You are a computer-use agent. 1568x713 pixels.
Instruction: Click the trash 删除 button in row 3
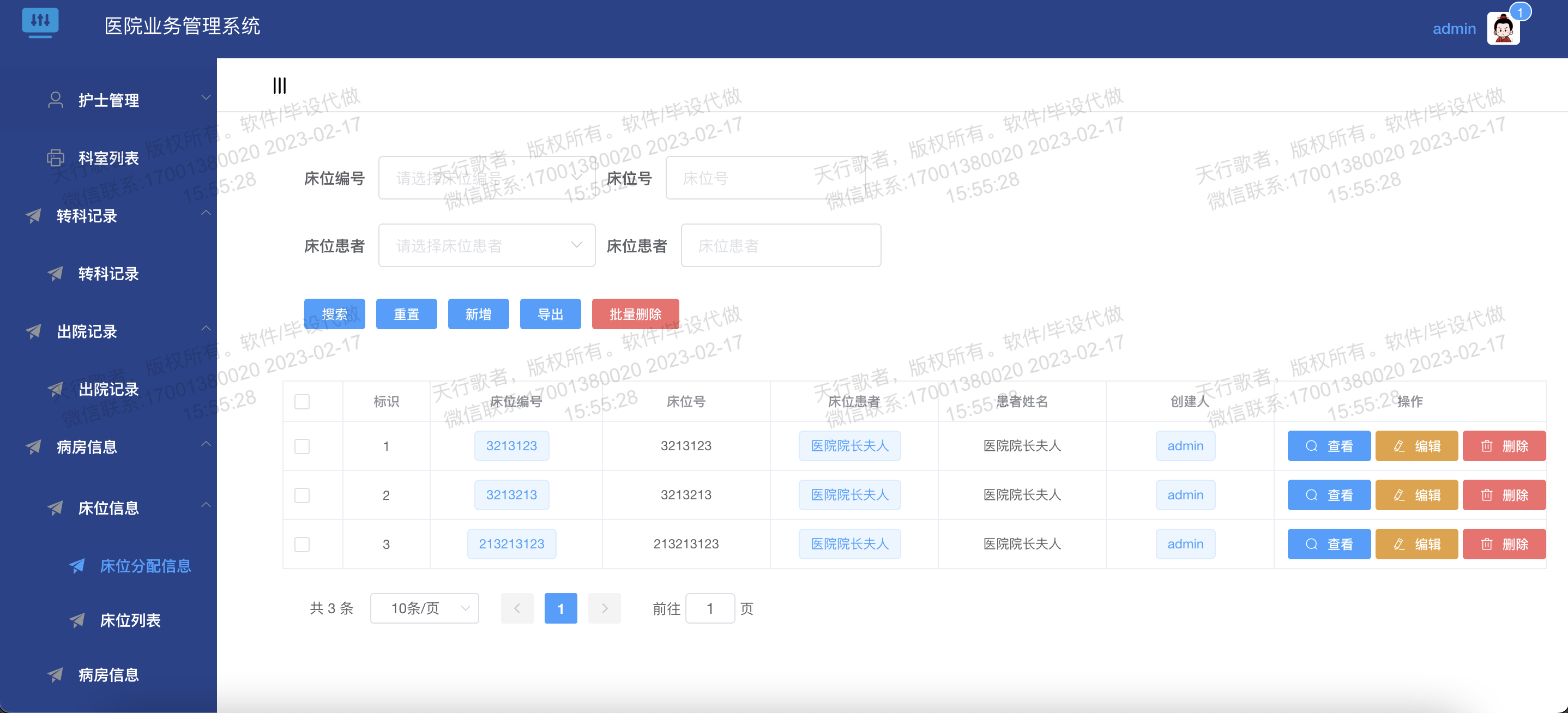coord(1504,544)
